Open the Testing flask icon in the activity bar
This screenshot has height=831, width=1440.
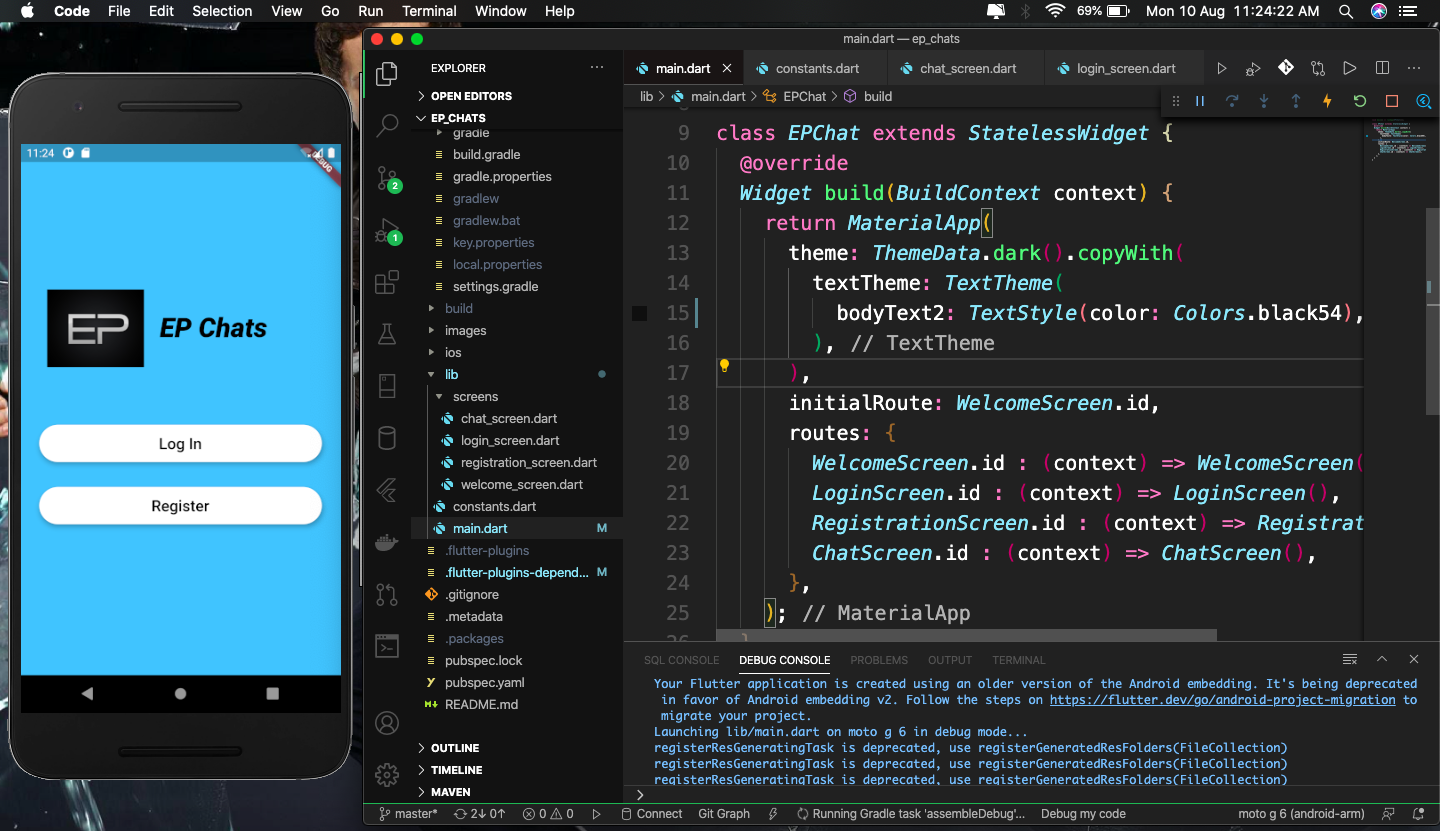(x=387, y=335)
